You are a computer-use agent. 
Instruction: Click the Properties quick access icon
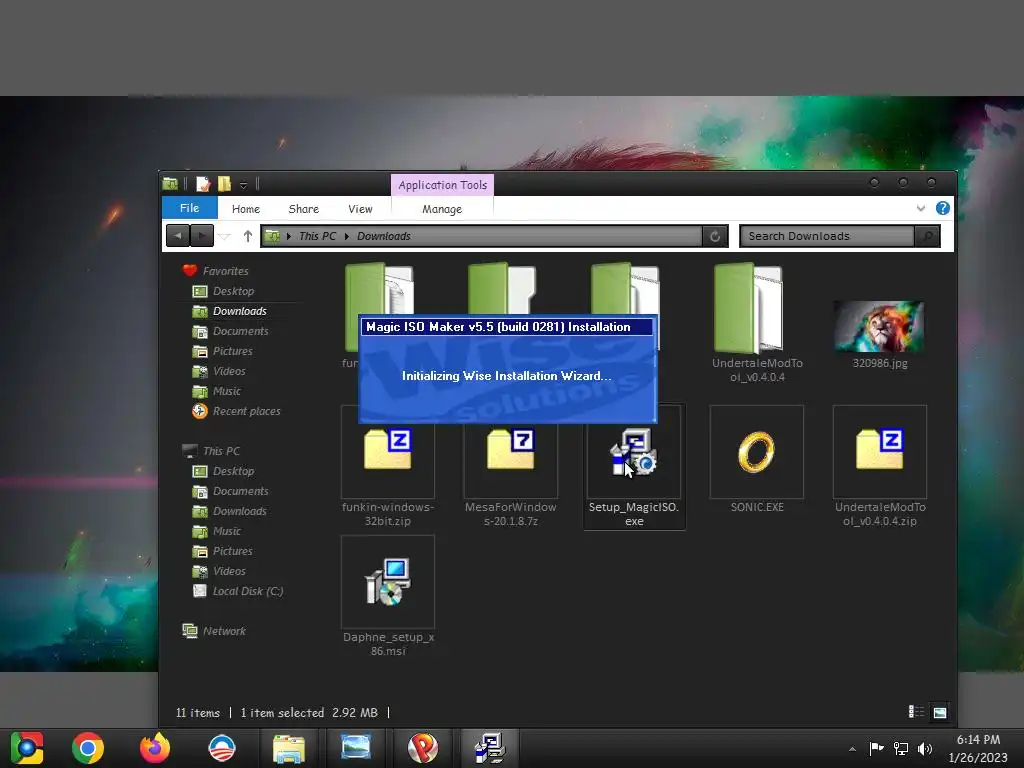click(203, 185)
